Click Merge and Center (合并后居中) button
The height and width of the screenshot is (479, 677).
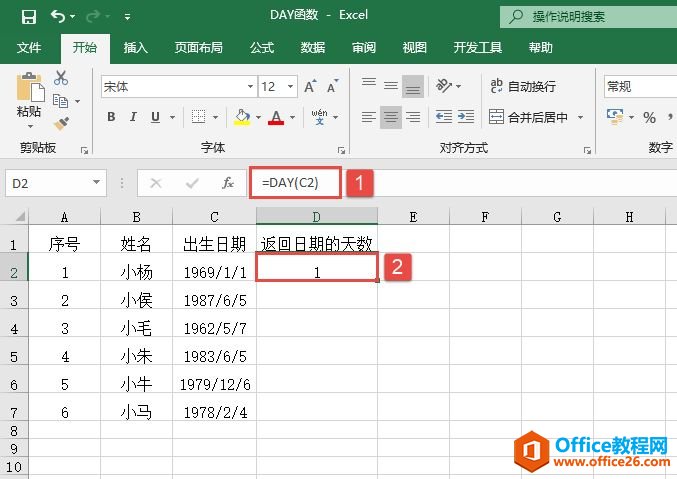pos(528,117)
